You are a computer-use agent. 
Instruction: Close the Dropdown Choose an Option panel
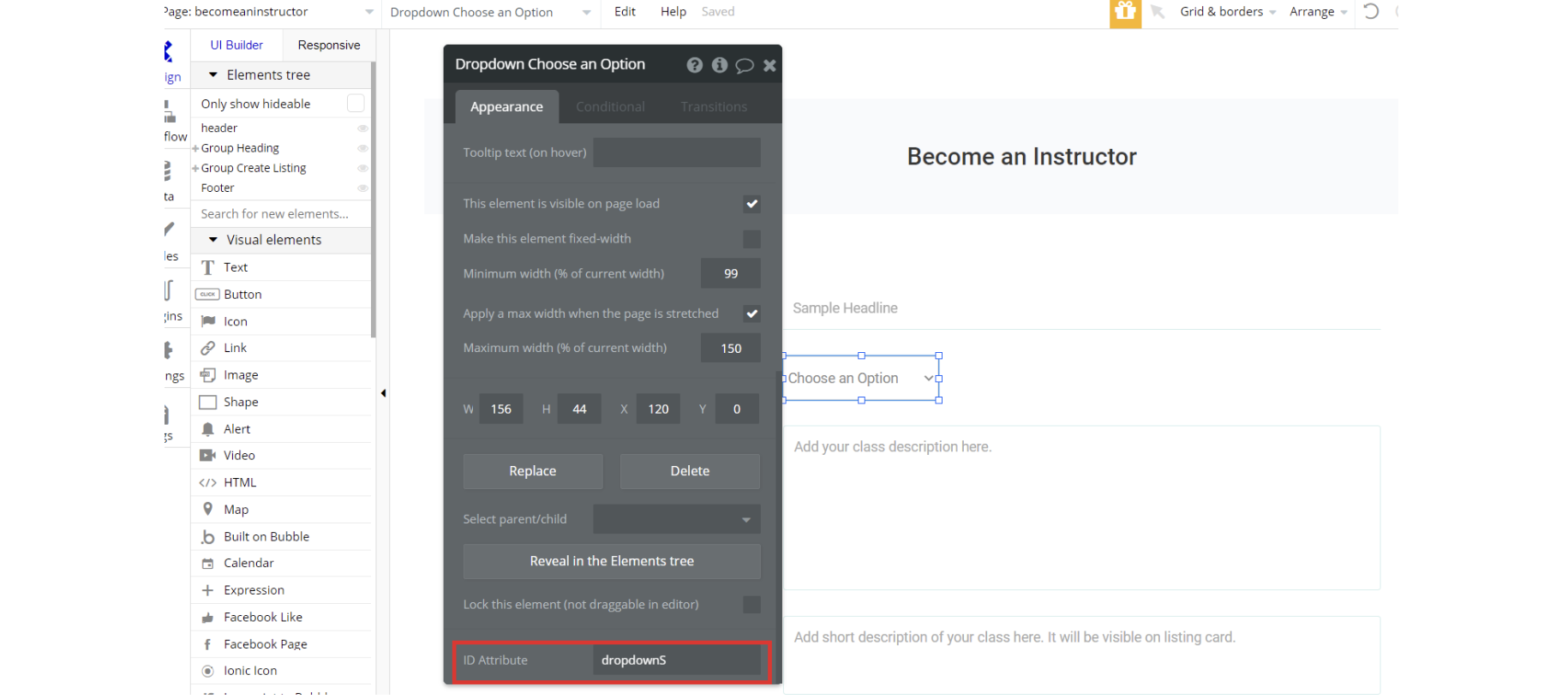769,65
